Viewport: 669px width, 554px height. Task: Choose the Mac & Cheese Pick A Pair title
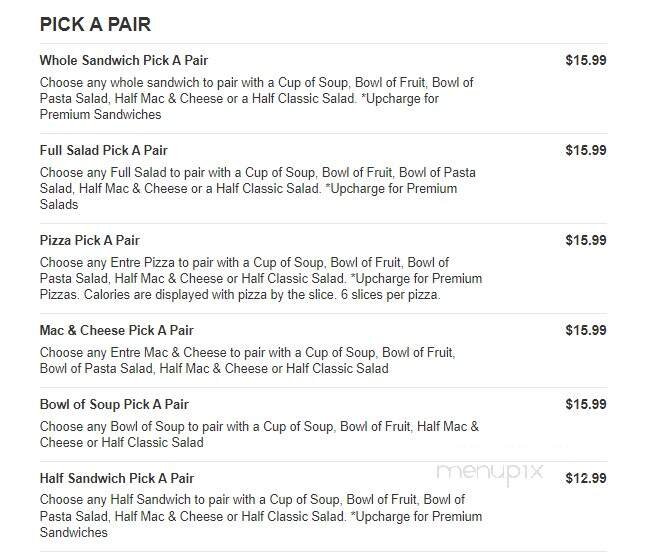point(115,331)
